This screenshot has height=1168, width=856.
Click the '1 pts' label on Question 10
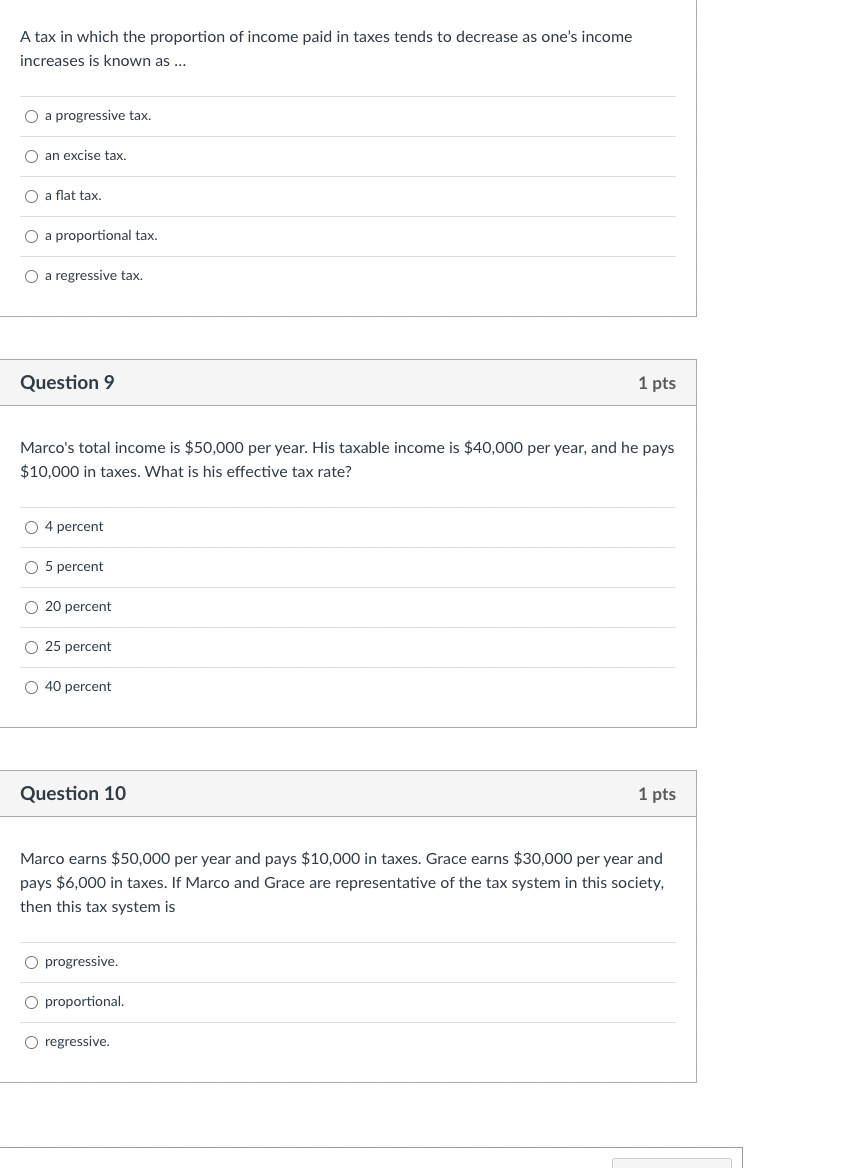(657, 793)
